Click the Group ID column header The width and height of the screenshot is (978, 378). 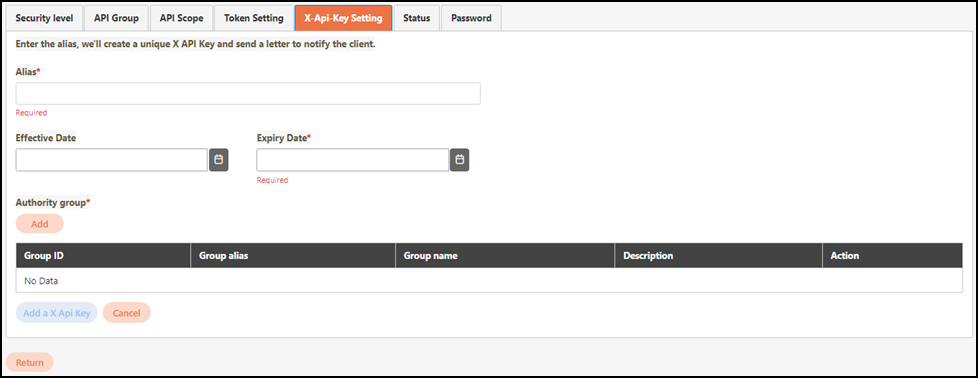pyautogui.click(x=103, y=256)
